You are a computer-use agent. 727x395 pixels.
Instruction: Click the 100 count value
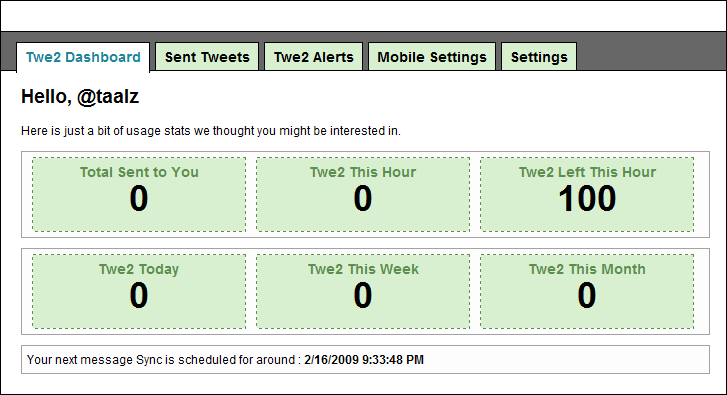tap(587, 198)
